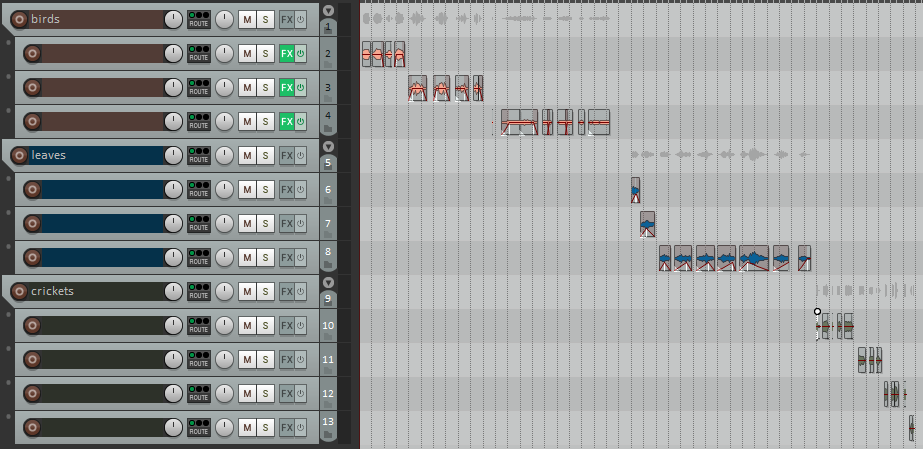Bypass FX on track 3

click(300, 88)
